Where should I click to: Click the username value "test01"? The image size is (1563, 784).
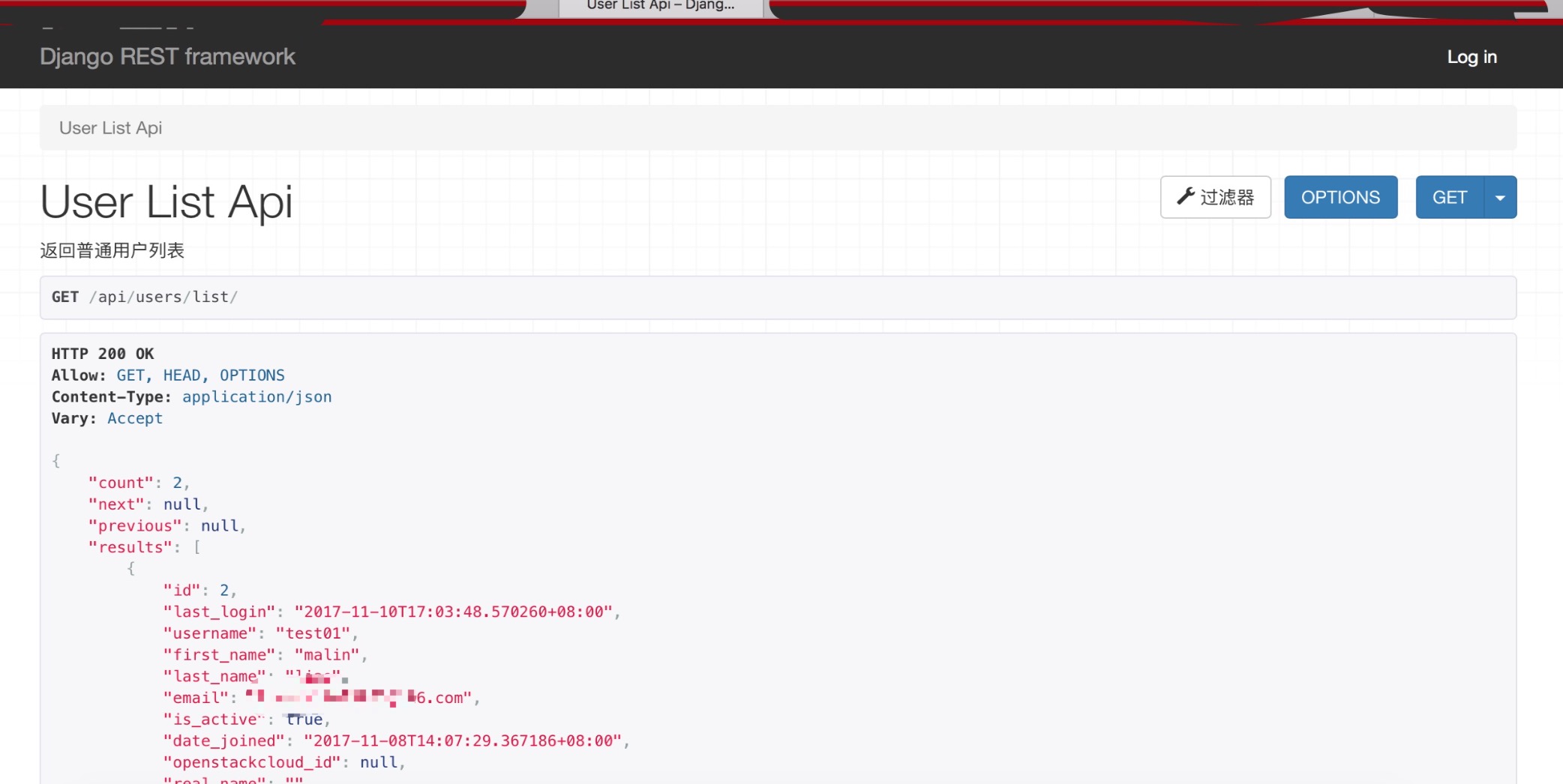313,634
